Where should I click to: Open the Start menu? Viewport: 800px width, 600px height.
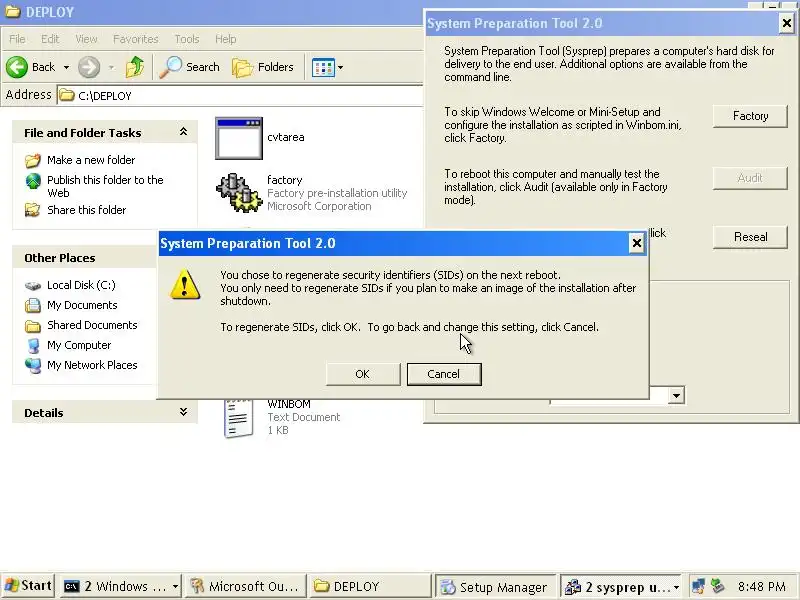pyautogui.click(x=28, y=586)
